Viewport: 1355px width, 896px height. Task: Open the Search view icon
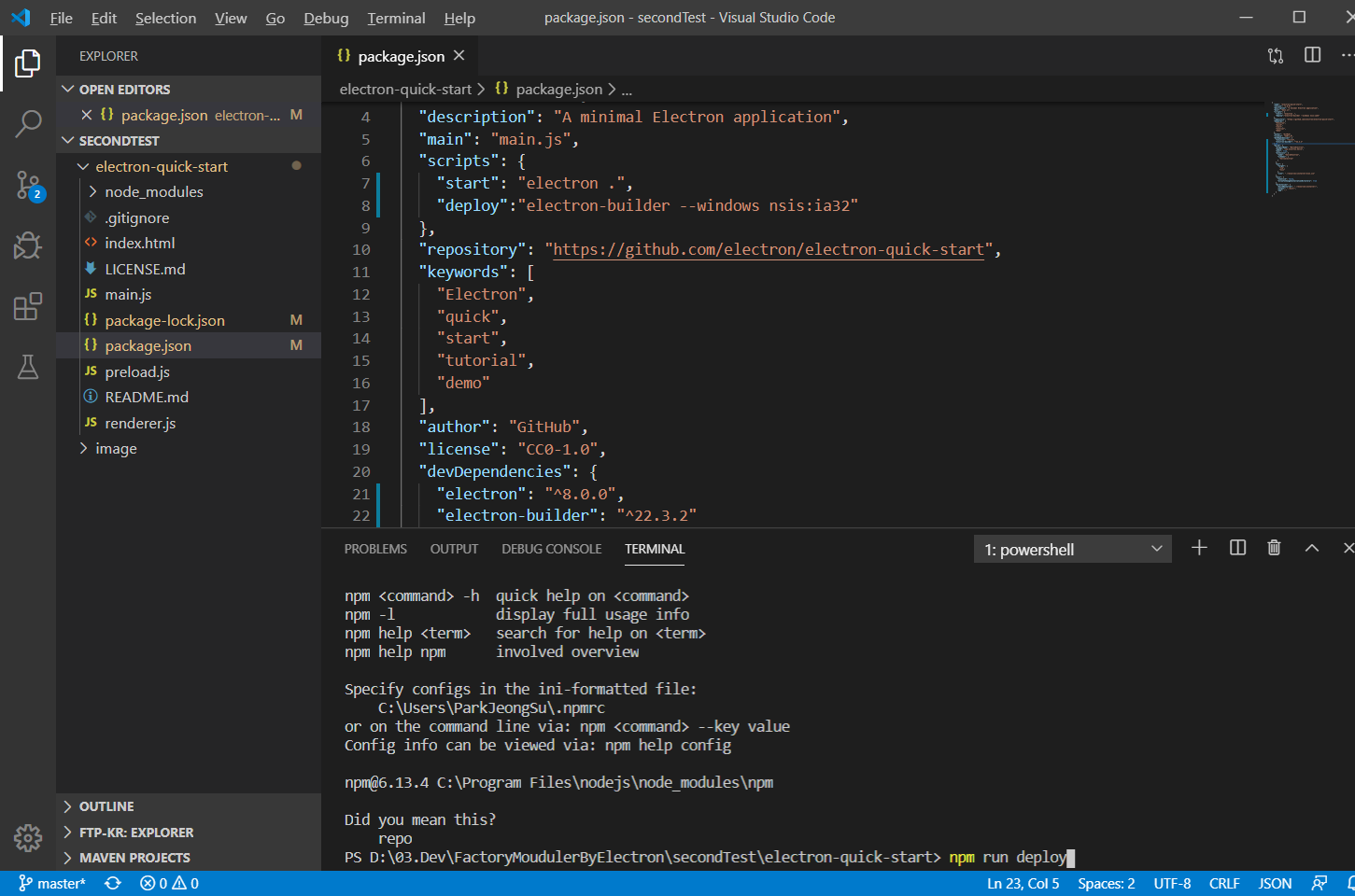28,123
